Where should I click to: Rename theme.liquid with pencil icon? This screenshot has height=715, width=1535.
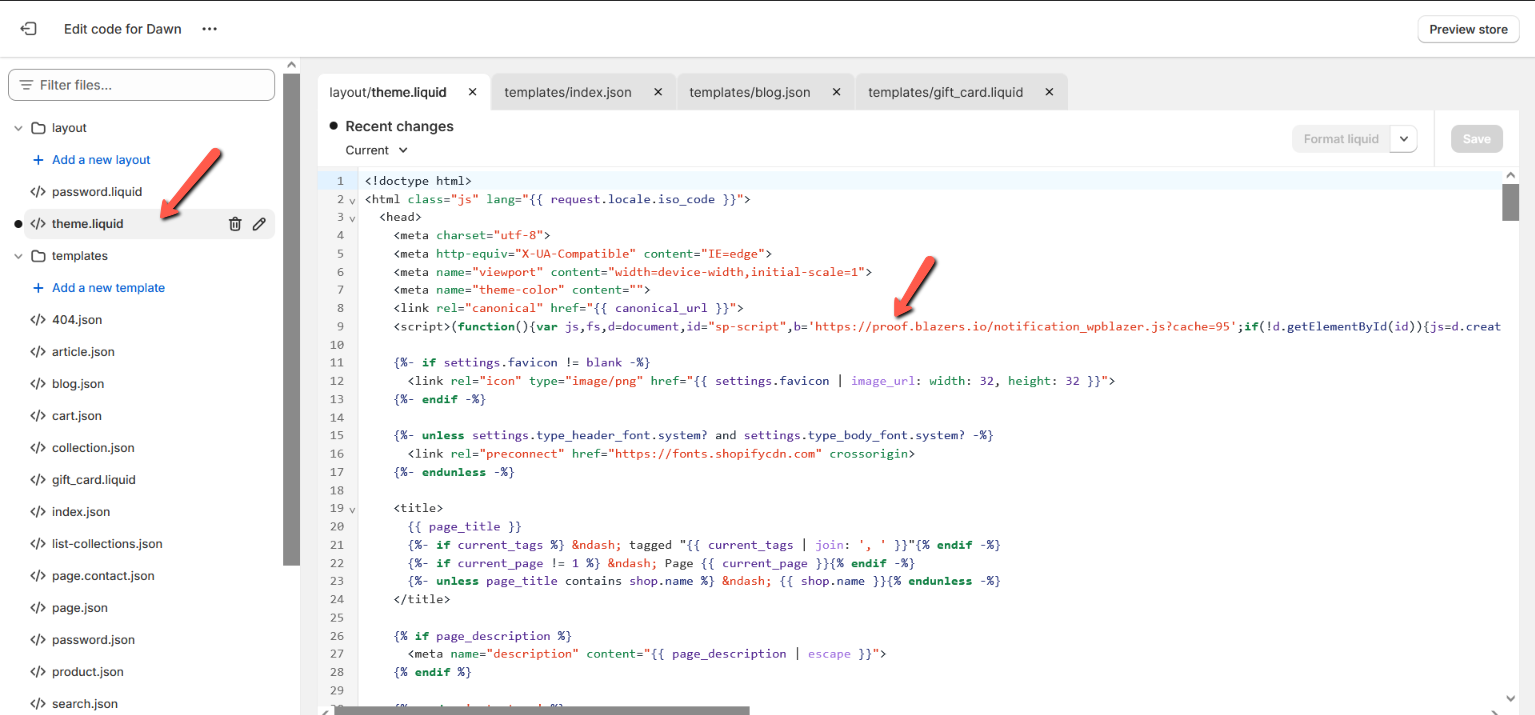(x=259, y=224)
